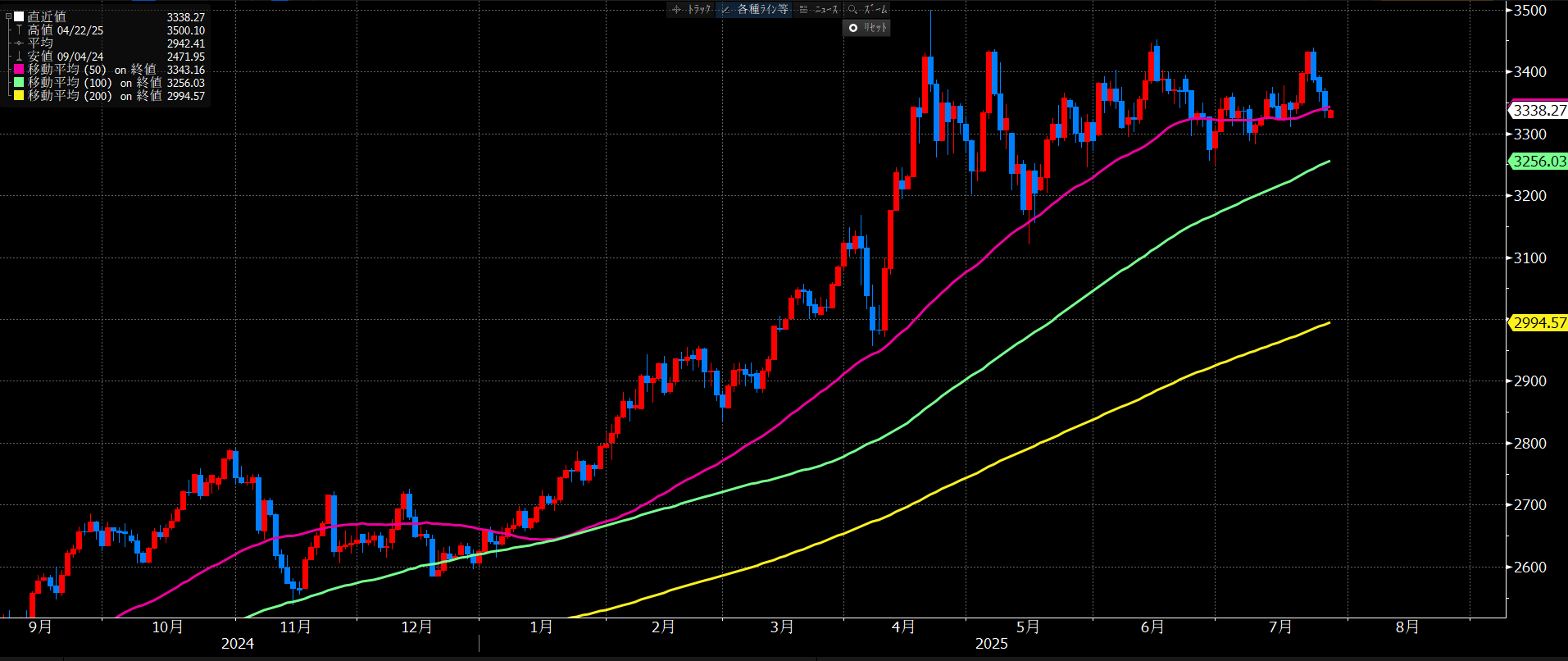Collapse the legend tree at 直近値
This screenshot has width=1568, height=661.
tap(8, 16)
